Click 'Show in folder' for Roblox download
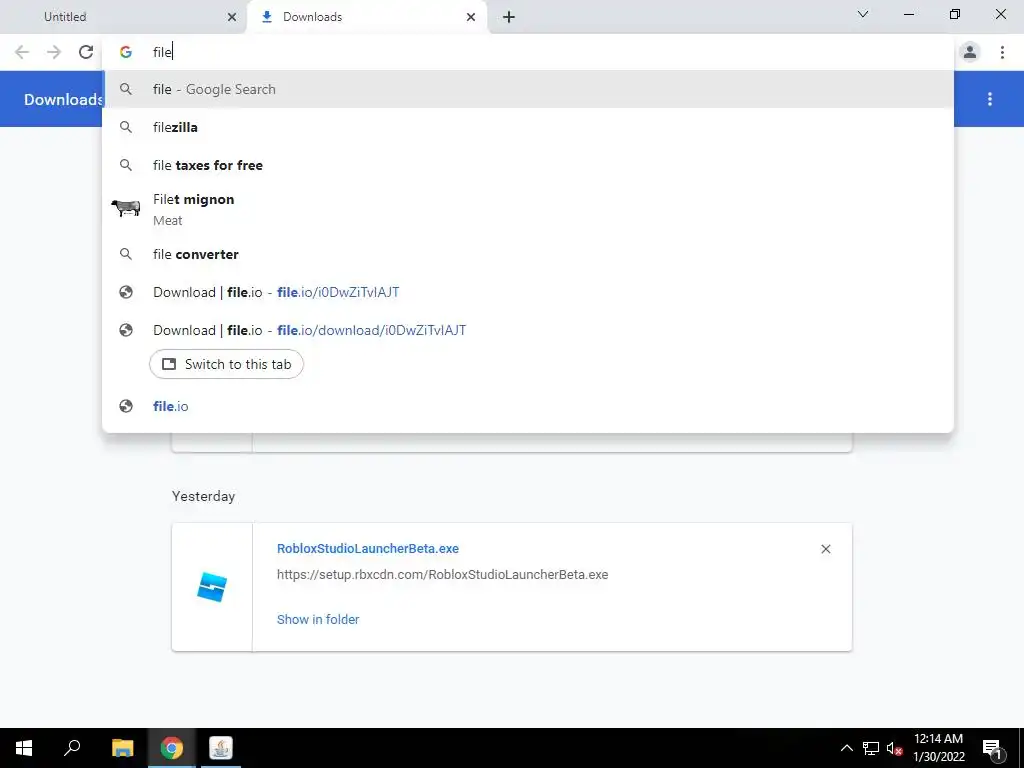 point(318,619)
